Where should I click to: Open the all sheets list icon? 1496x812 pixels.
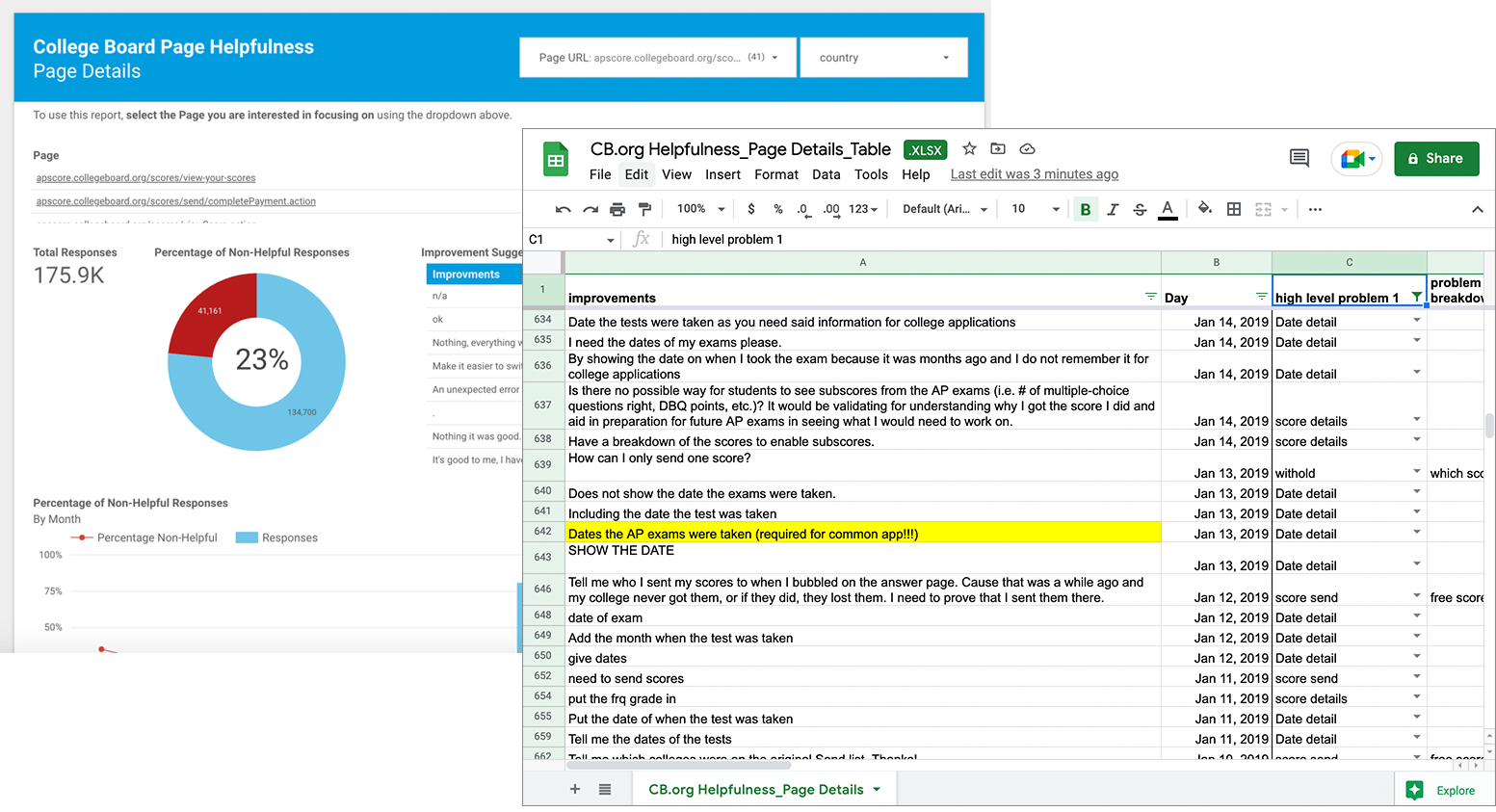point(605,789)
